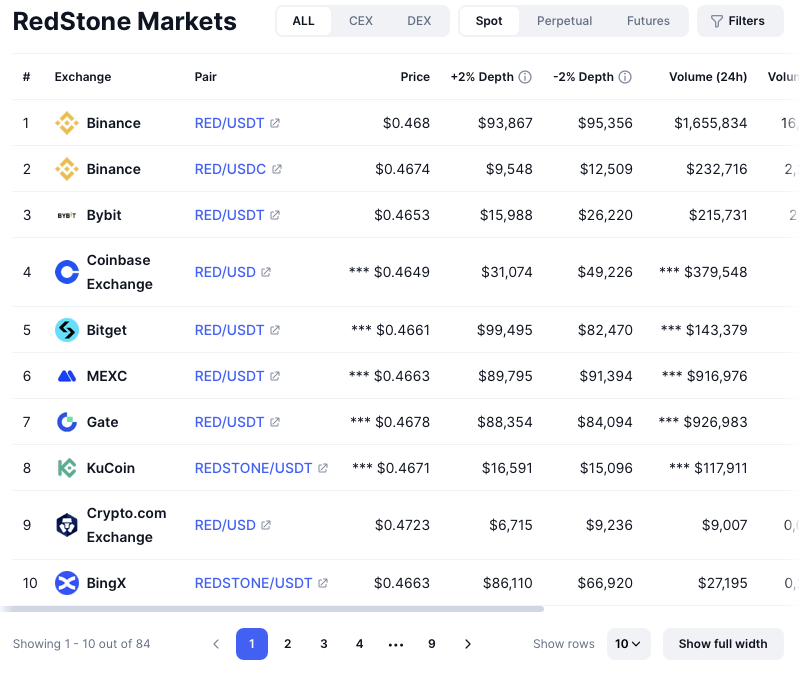Viewport: 800px width, 675px height.
Task: Click the pagination ellipsis
Action: tap(396, 645)
